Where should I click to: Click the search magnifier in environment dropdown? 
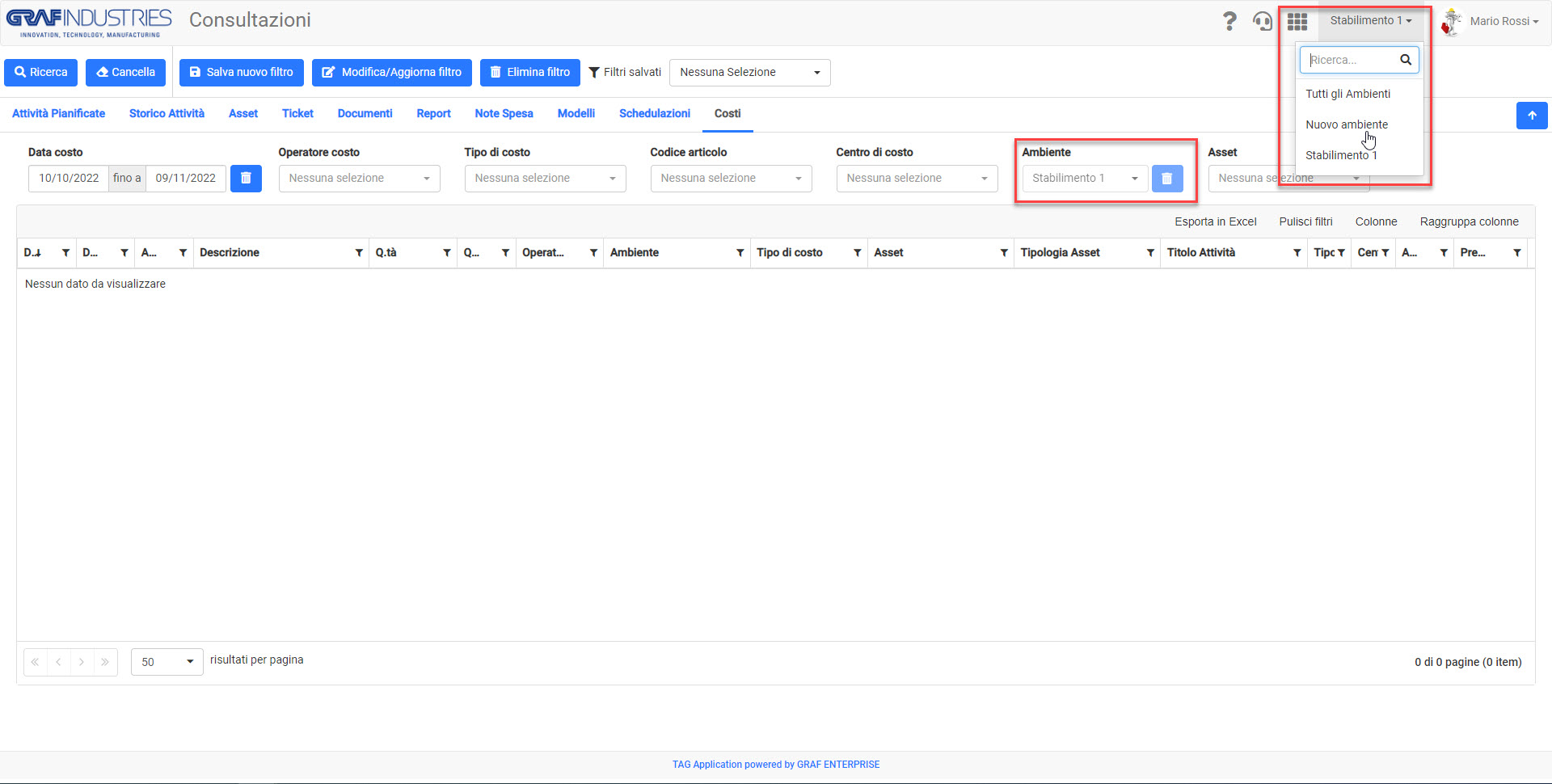1406,60
